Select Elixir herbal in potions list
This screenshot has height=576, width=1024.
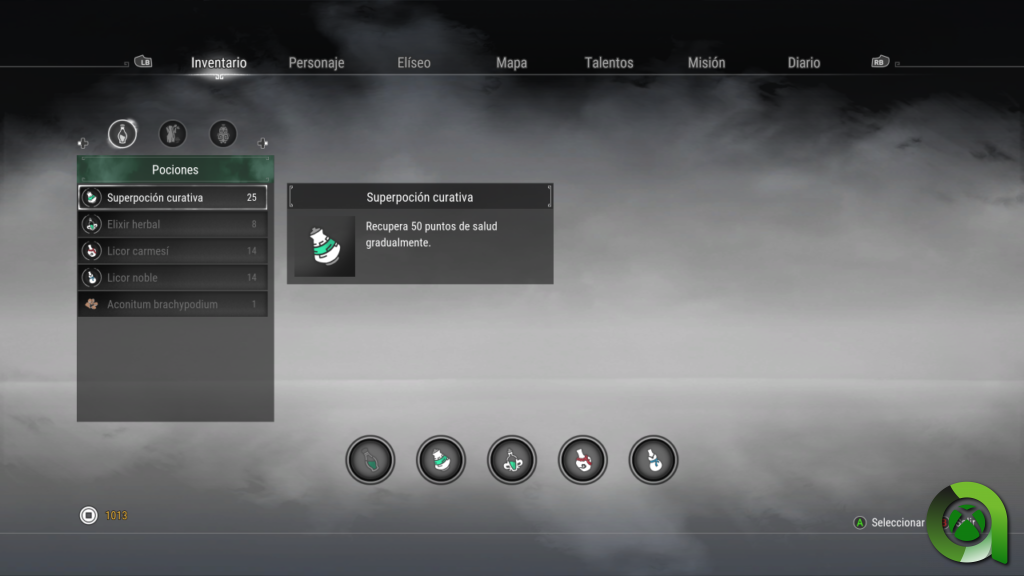click(173, 224)
